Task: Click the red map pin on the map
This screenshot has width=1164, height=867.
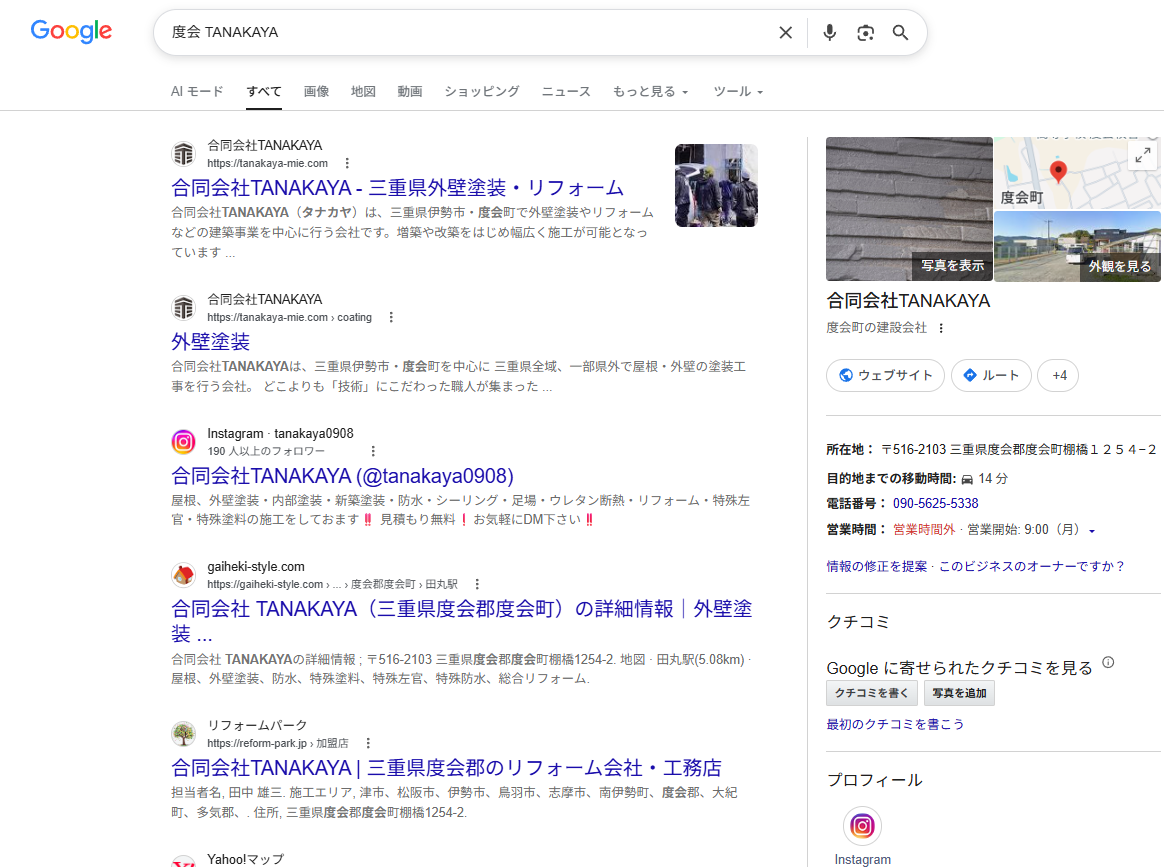Action: 1059,171
